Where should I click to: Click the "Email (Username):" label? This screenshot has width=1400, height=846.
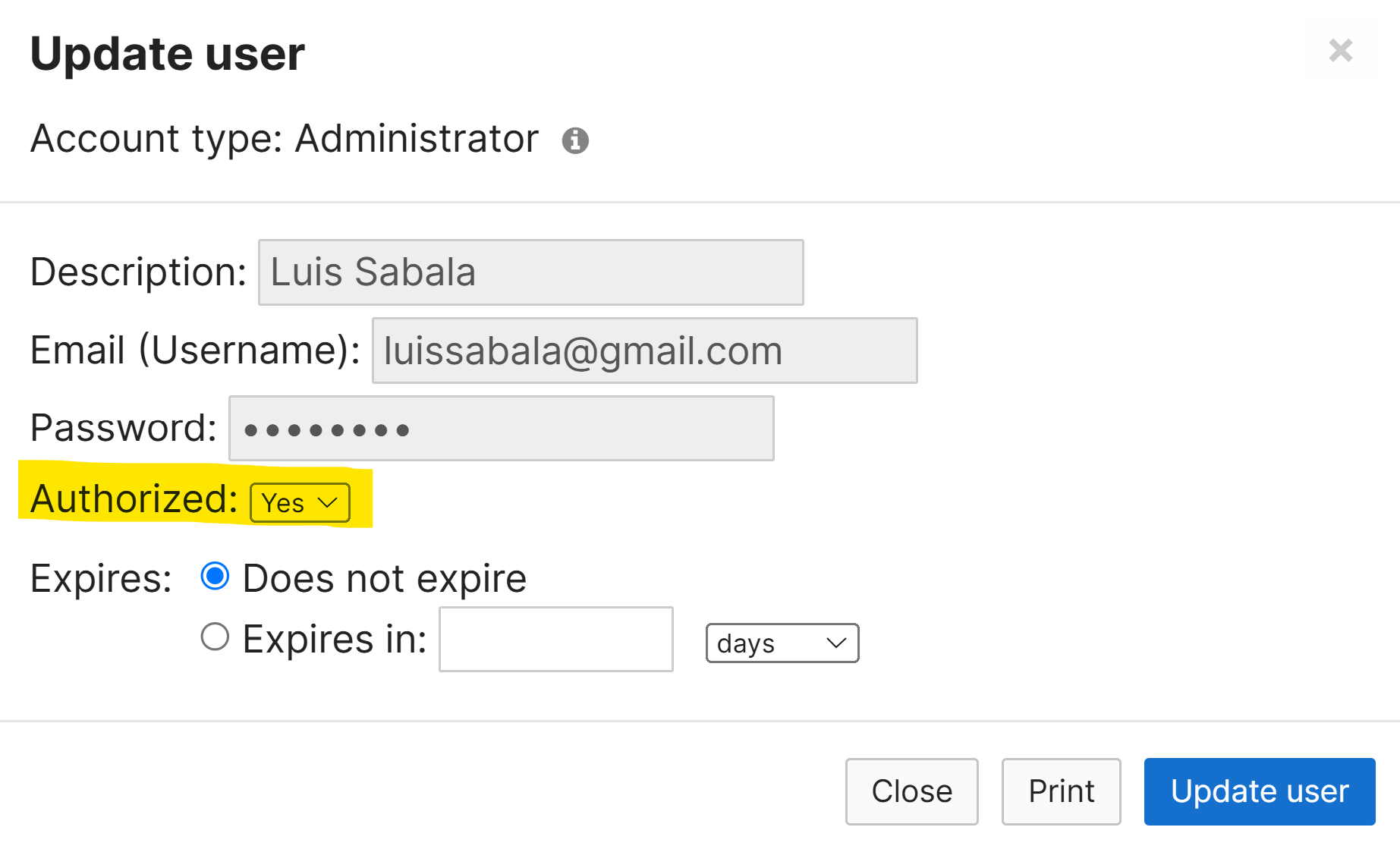[x=195, y=351]
